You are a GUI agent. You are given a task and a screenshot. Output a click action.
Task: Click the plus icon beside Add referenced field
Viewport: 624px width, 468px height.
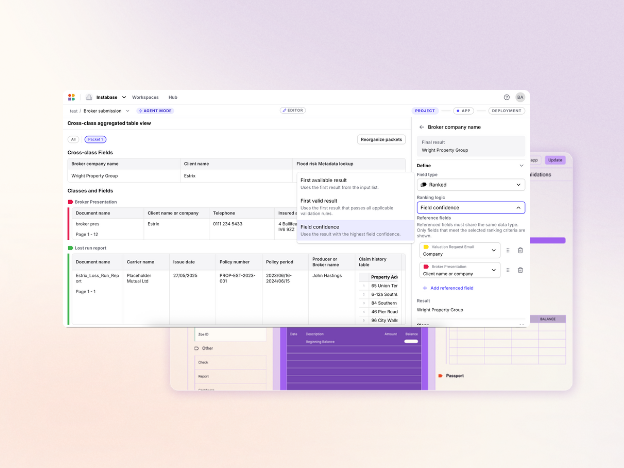click(x=425, y=288)
